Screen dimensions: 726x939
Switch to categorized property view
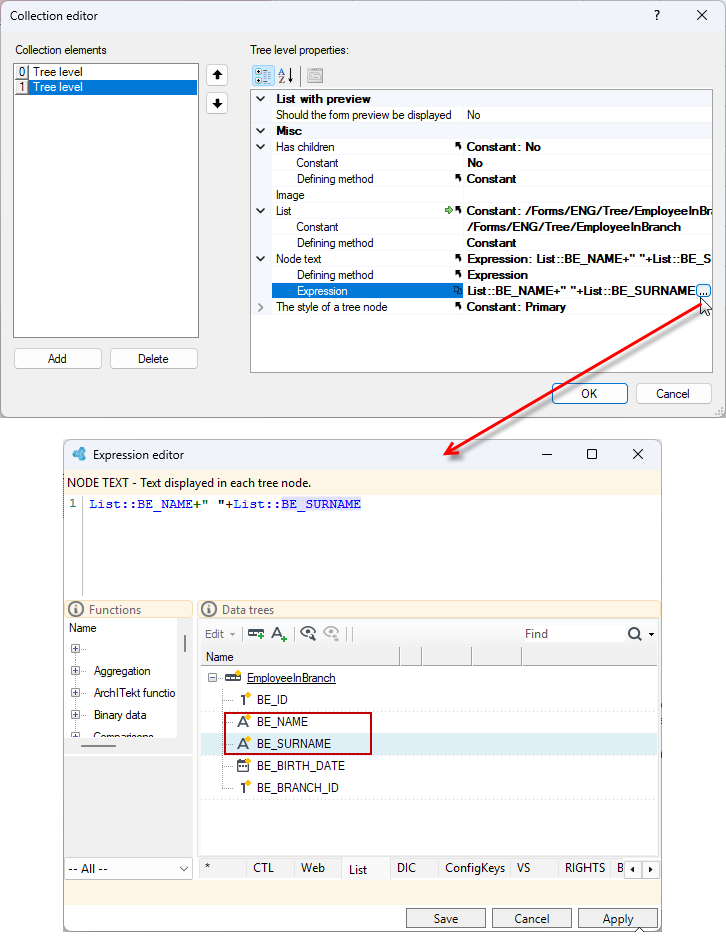(262, 75)
